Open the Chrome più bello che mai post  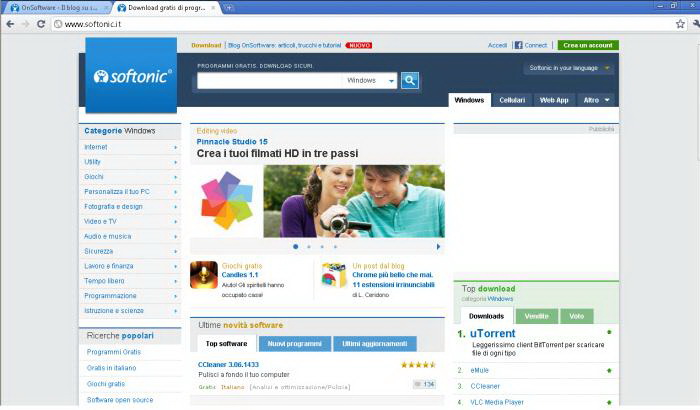pyautogui.click(x=393, y=280)
